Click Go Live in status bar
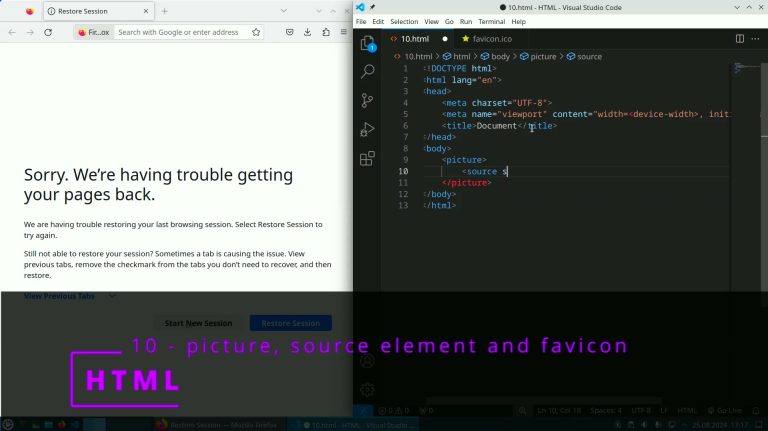The height and width of the screenshot is (431, 768). point(725,410)
